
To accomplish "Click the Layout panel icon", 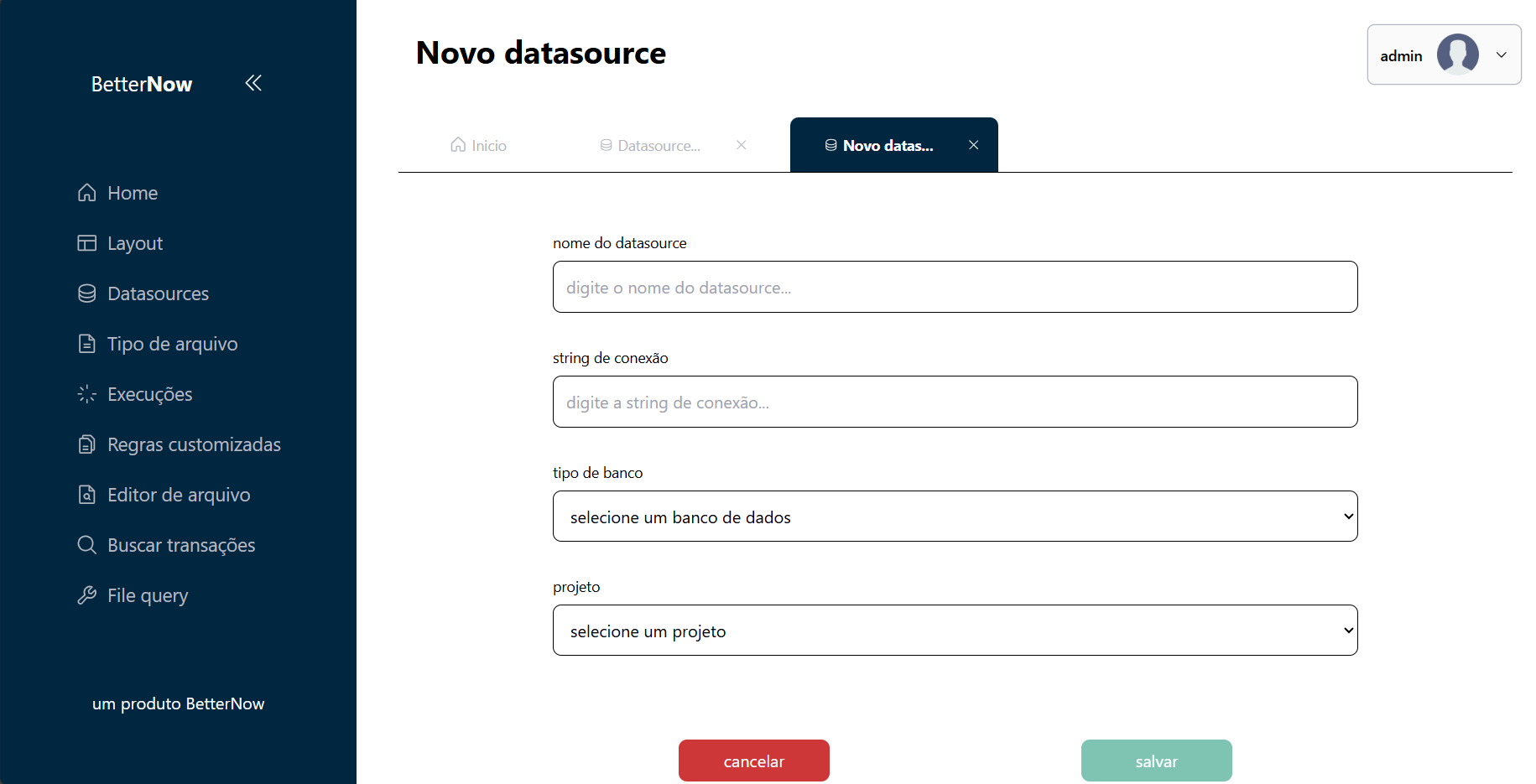I will (87, 243).
